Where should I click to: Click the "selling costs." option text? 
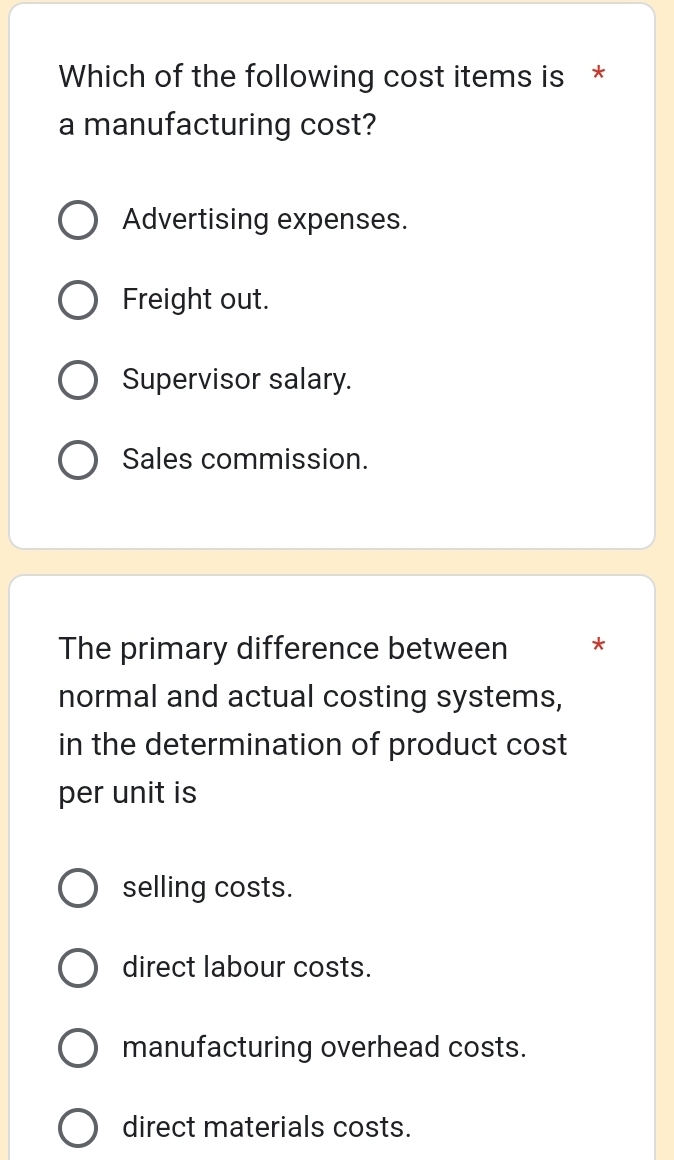pyautogui.click(x=208, y=888)
